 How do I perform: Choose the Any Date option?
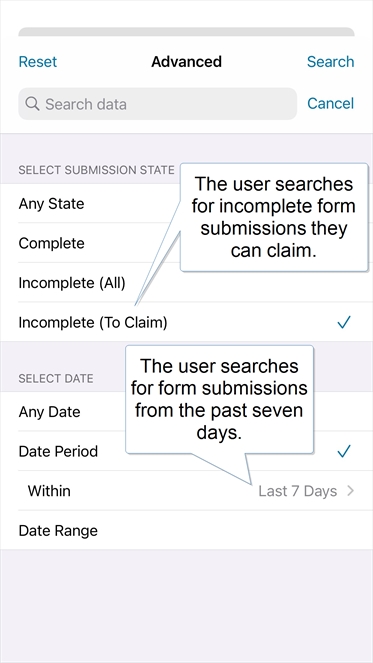click(186, 412)
